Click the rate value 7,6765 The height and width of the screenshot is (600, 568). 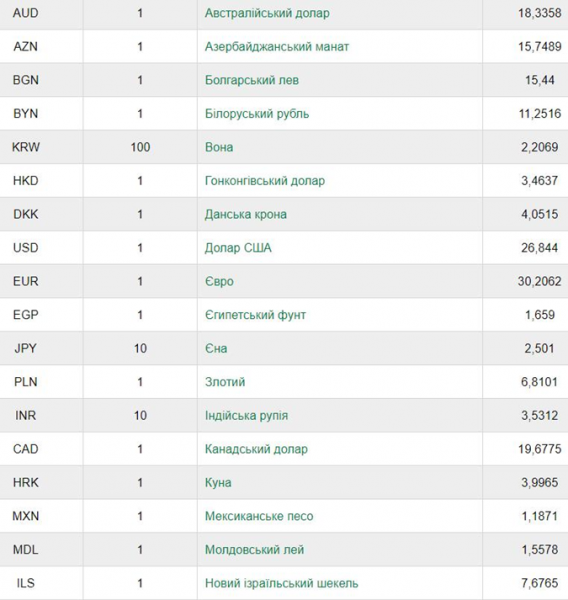click(539, 583)
